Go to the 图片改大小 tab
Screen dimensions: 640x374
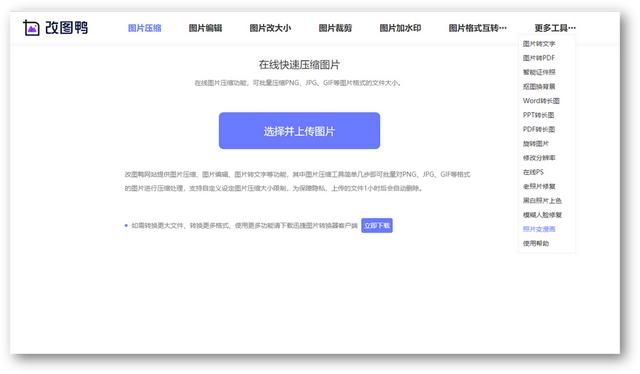pos(270,28)
